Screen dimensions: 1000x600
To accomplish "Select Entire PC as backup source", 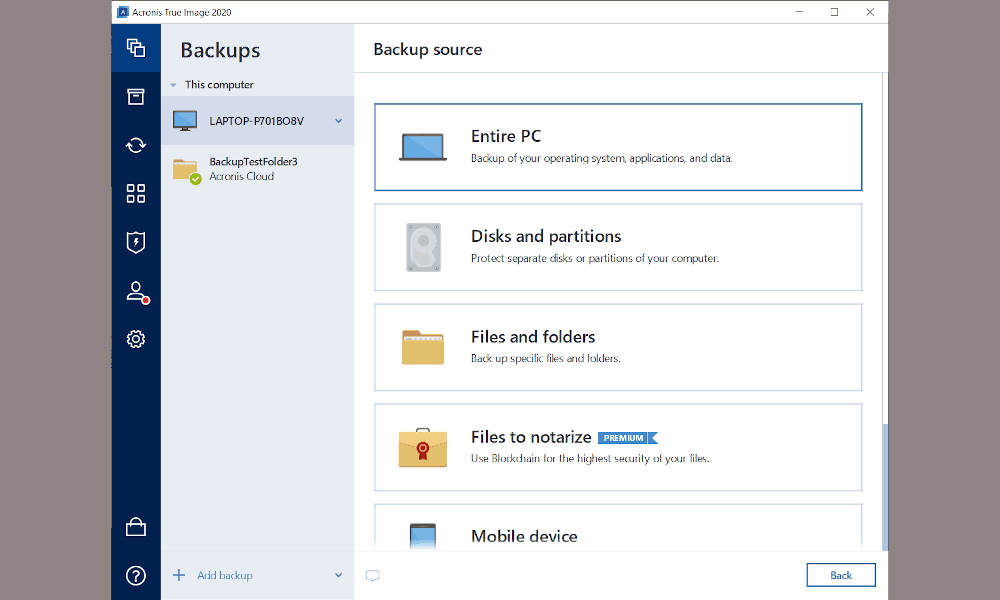I will coord(618,147).
